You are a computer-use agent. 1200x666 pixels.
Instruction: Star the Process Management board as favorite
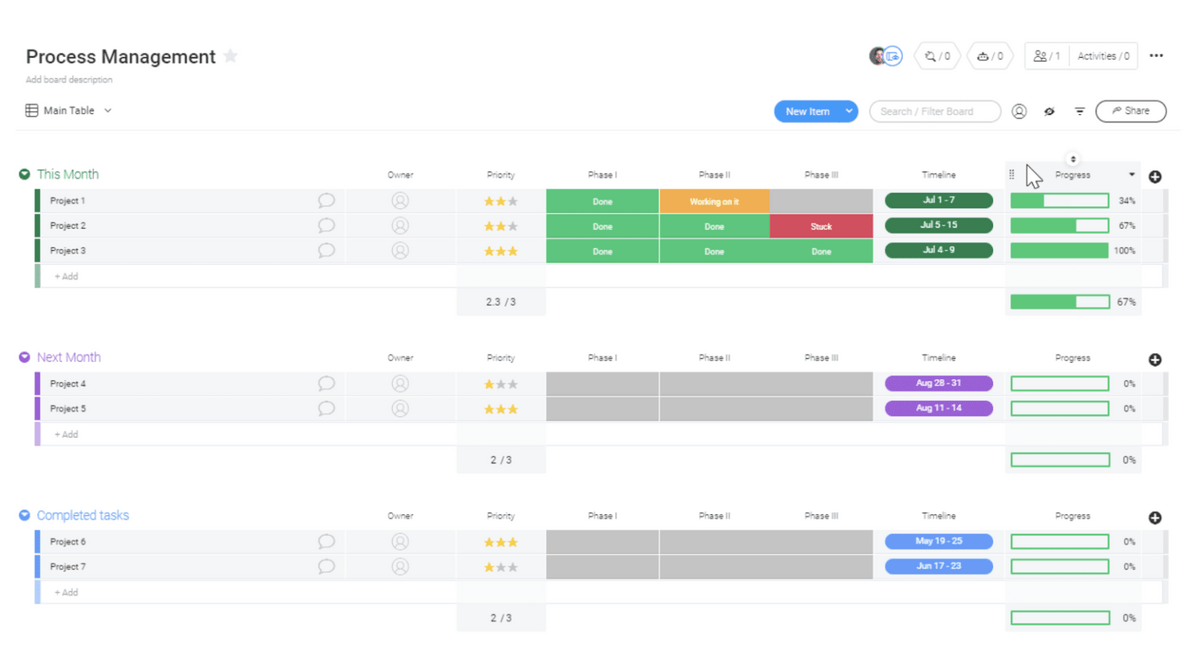(231, 56)
